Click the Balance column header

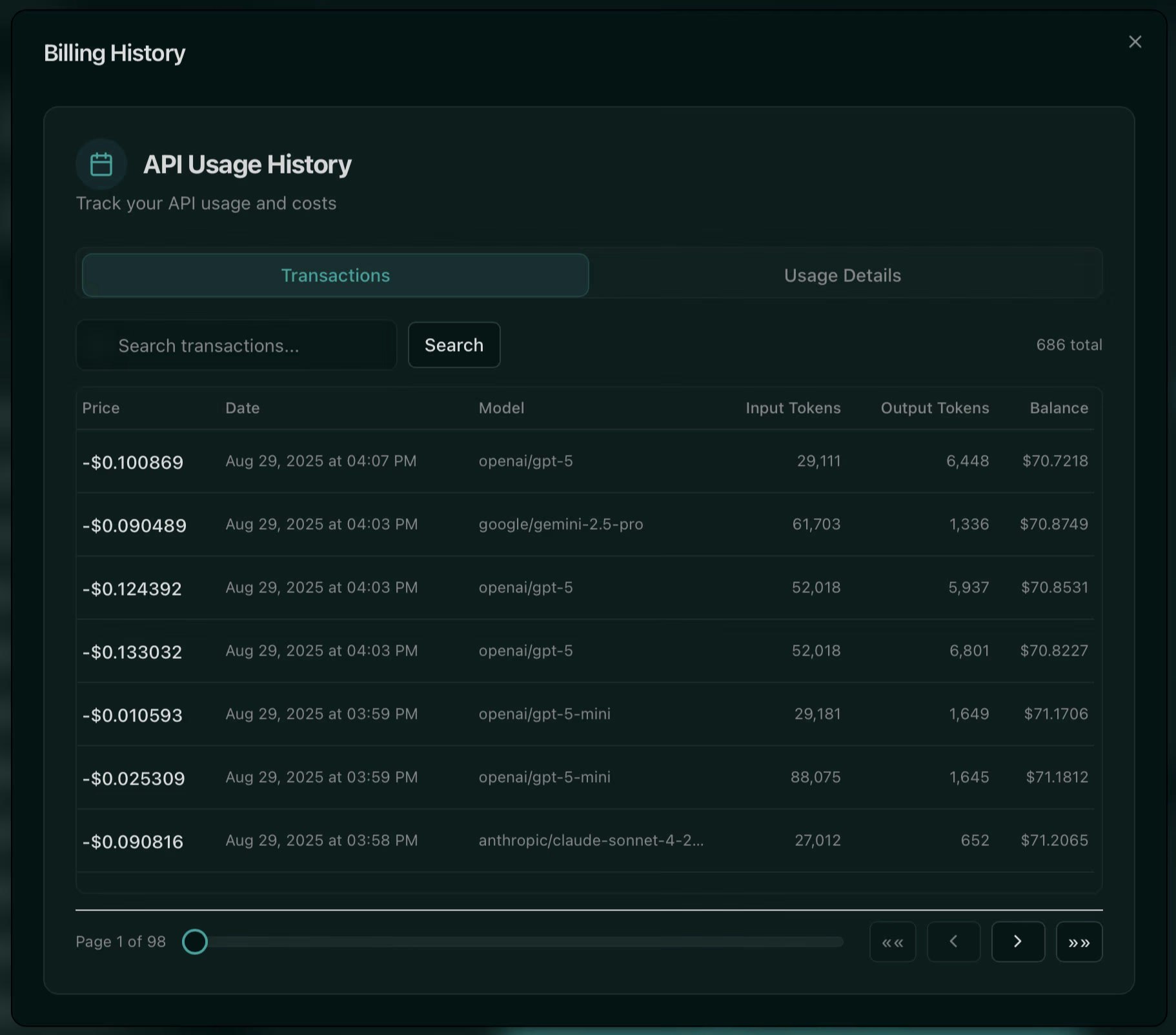tap(1059, 408)
